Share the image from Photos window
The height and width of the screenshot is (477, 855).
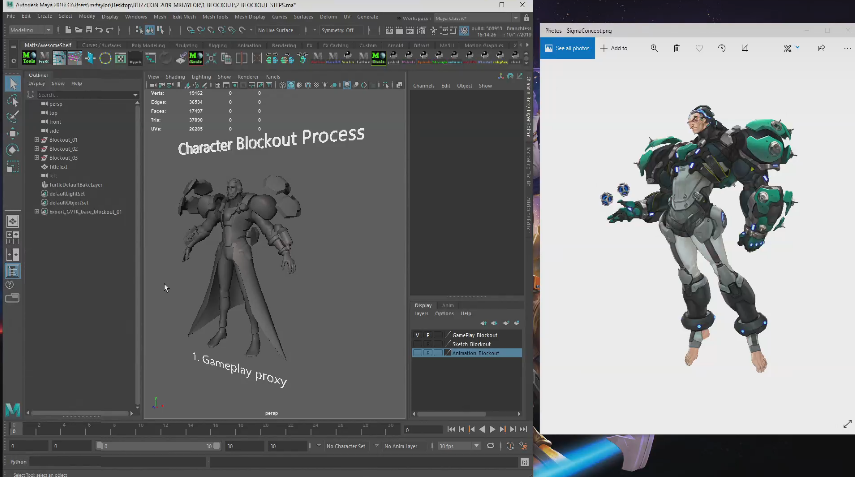(x=821, y=48)
